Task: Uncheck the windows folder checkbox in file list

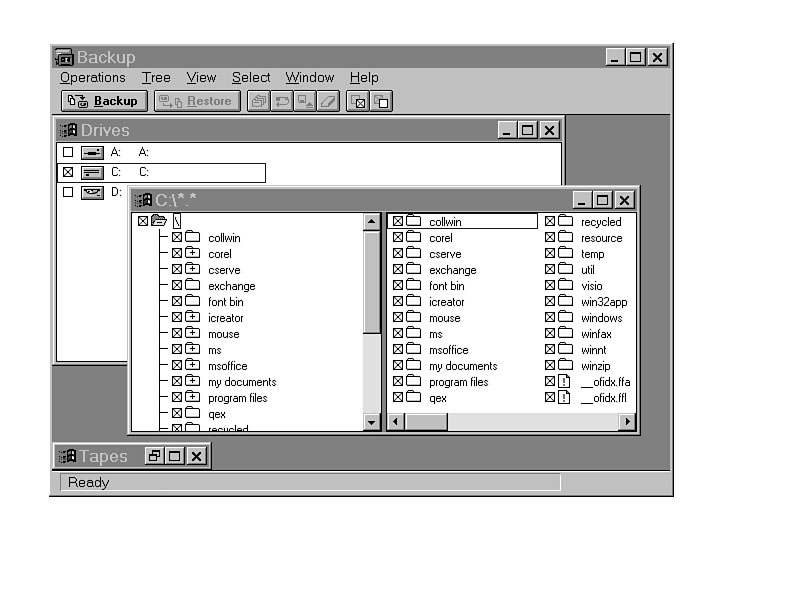Action: coord(550,318)
